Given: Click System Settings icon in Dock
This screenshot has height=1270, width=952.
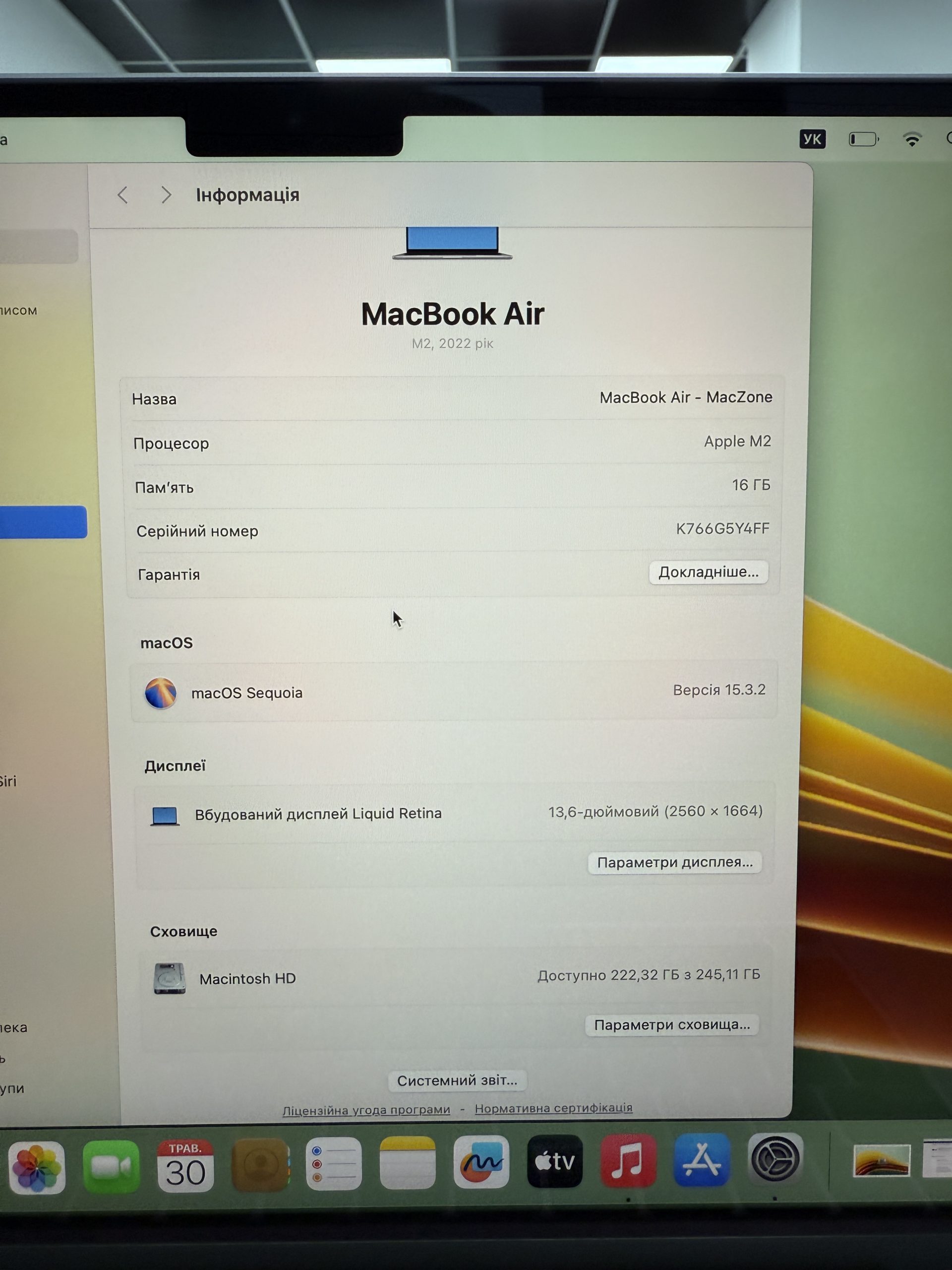Looking at the screenshot, I should click(775, 1159).
